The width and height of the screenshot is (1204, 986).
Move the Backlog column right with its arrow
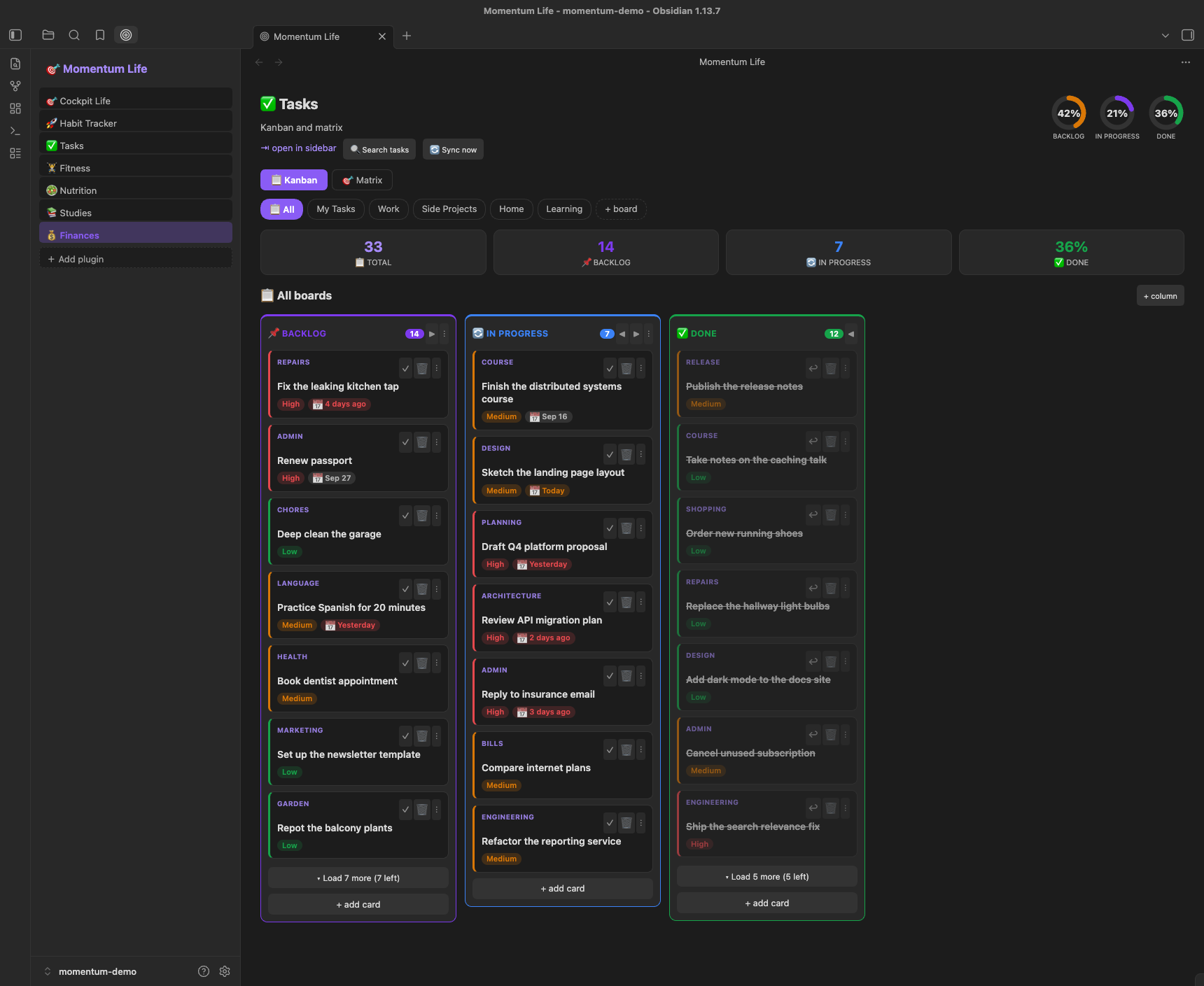click(432, 334)
